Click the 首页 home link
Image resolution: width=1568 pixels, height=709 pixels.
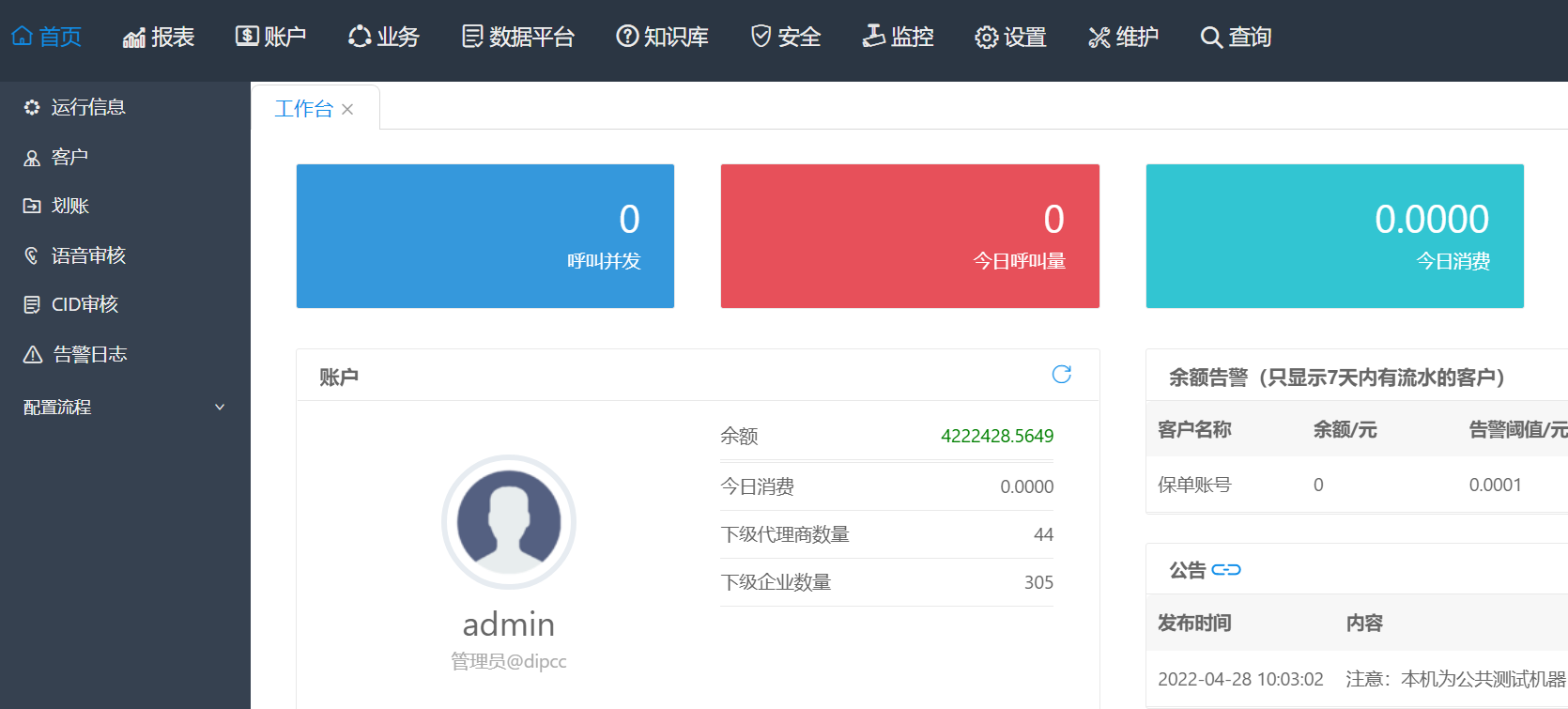tap(47, 37)
